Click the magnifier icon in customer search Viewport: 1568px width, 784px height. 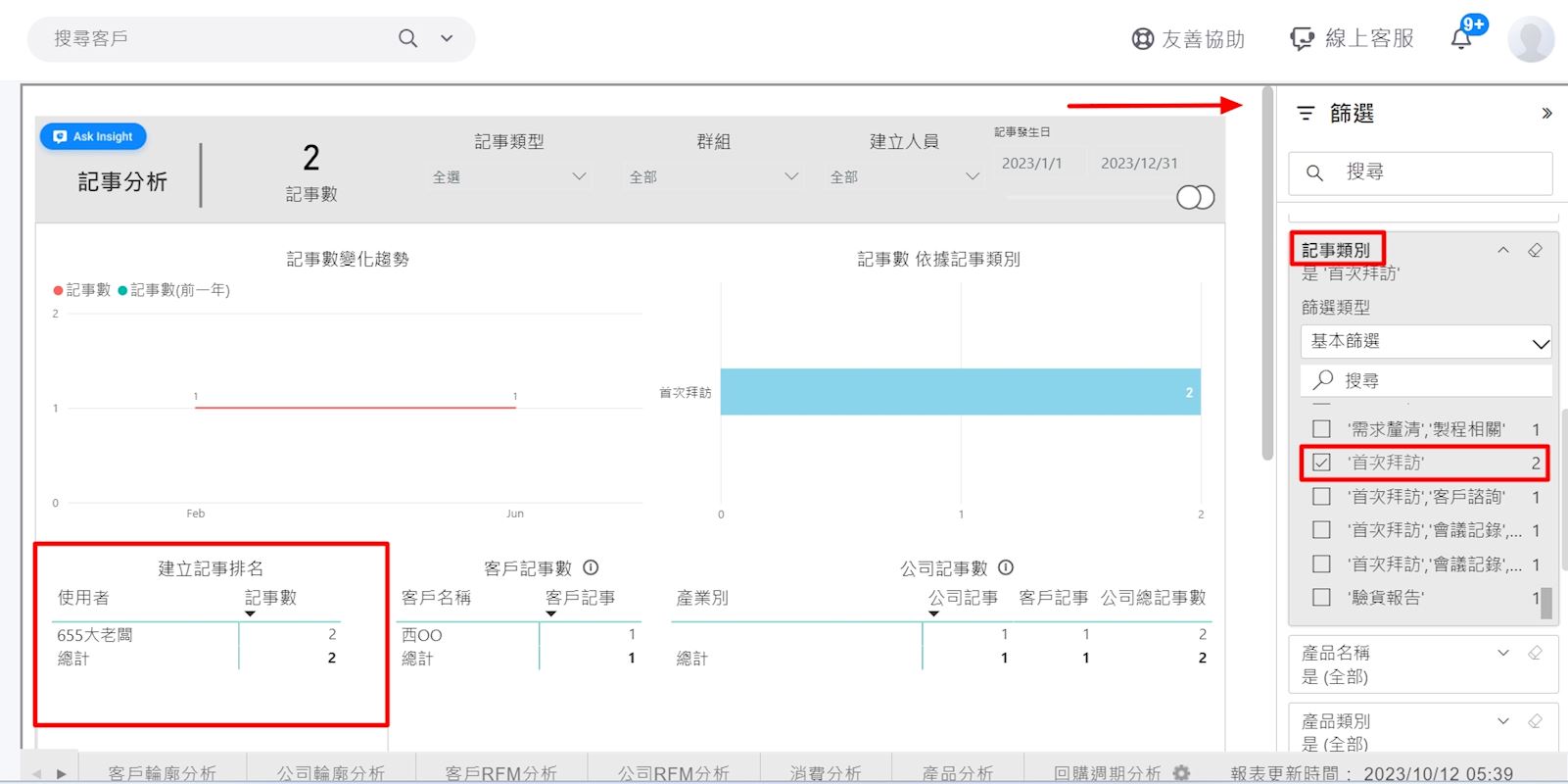pyautogui.click(x=407, y=38)
